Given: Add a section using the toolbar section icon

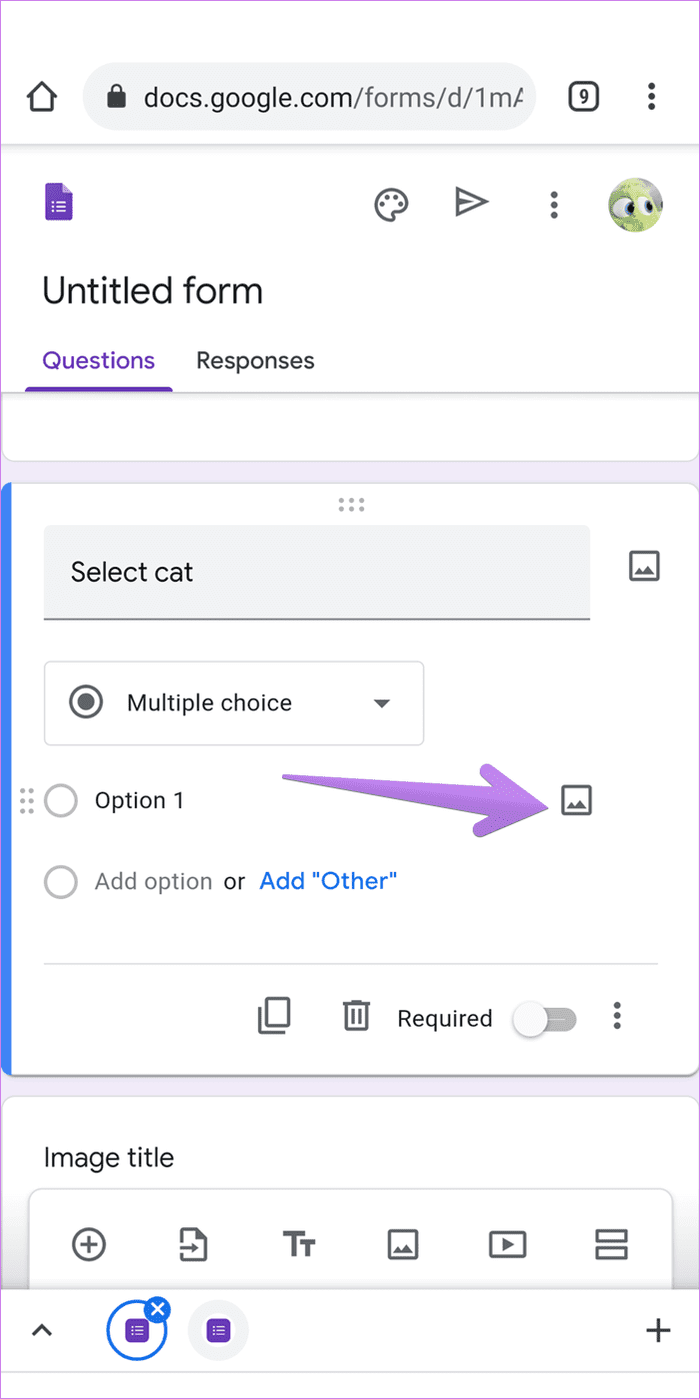Looking at the screenshot, I should point(611,1244).
